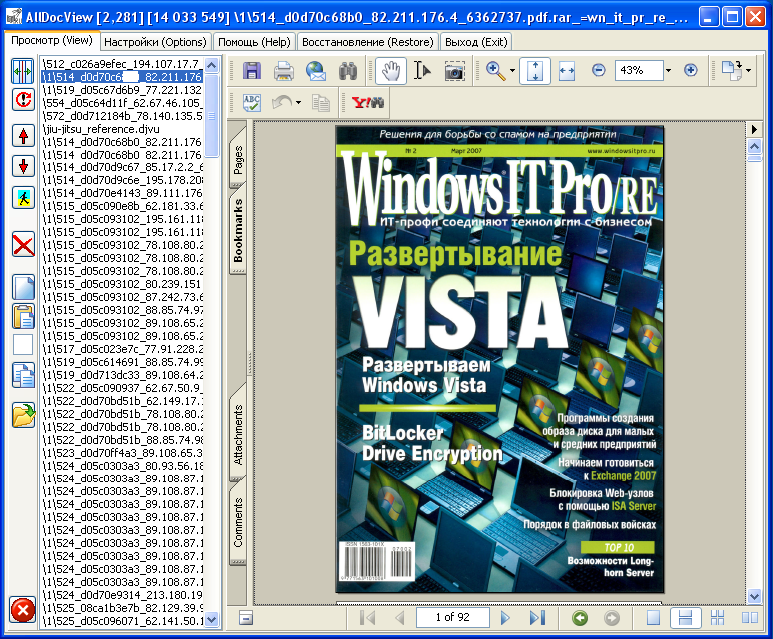Expand the rotate page dropdown arrow

pyautogui.click(x=748, y=71)
